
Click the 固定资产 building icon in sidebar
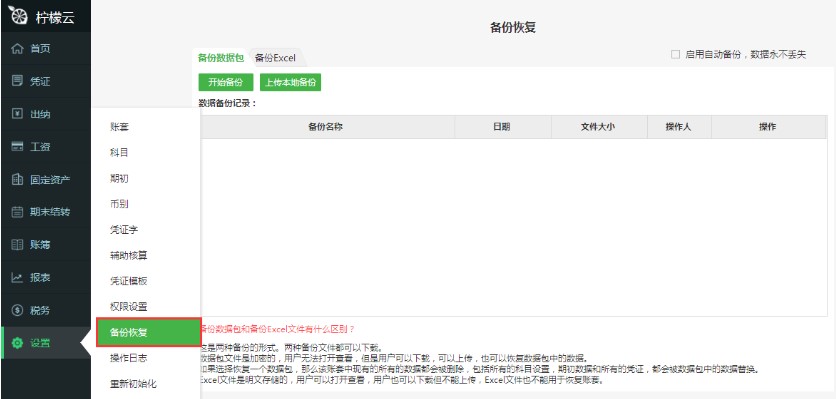click(x=17, y=179)
